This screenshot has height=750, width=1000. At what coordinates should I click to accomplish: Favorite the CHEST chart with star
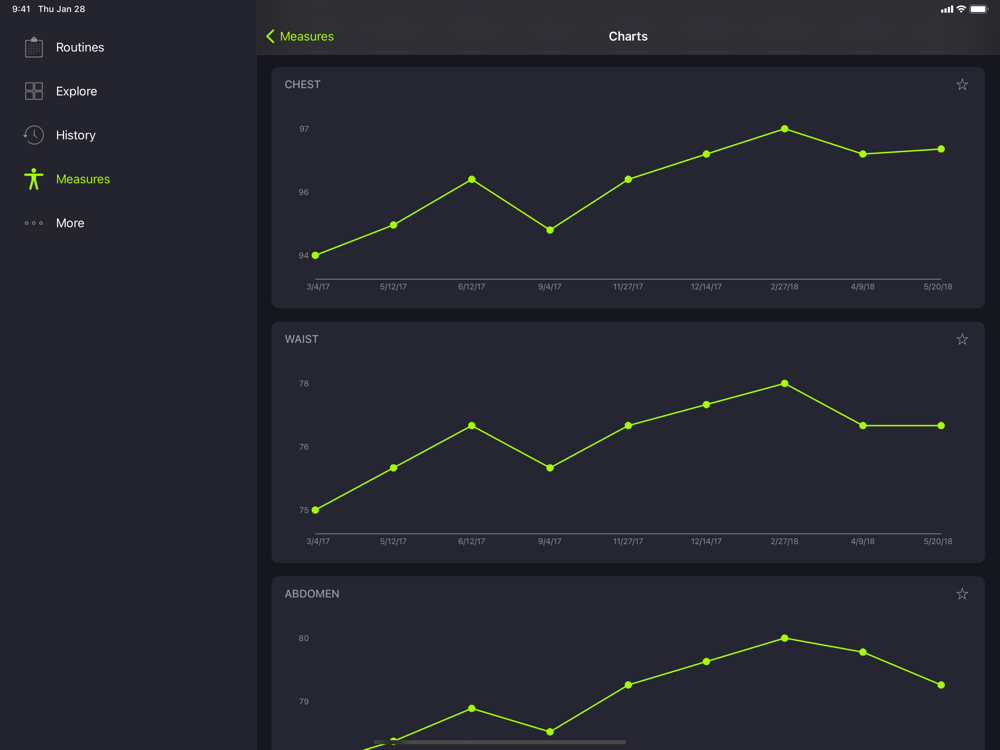point(962,85)
